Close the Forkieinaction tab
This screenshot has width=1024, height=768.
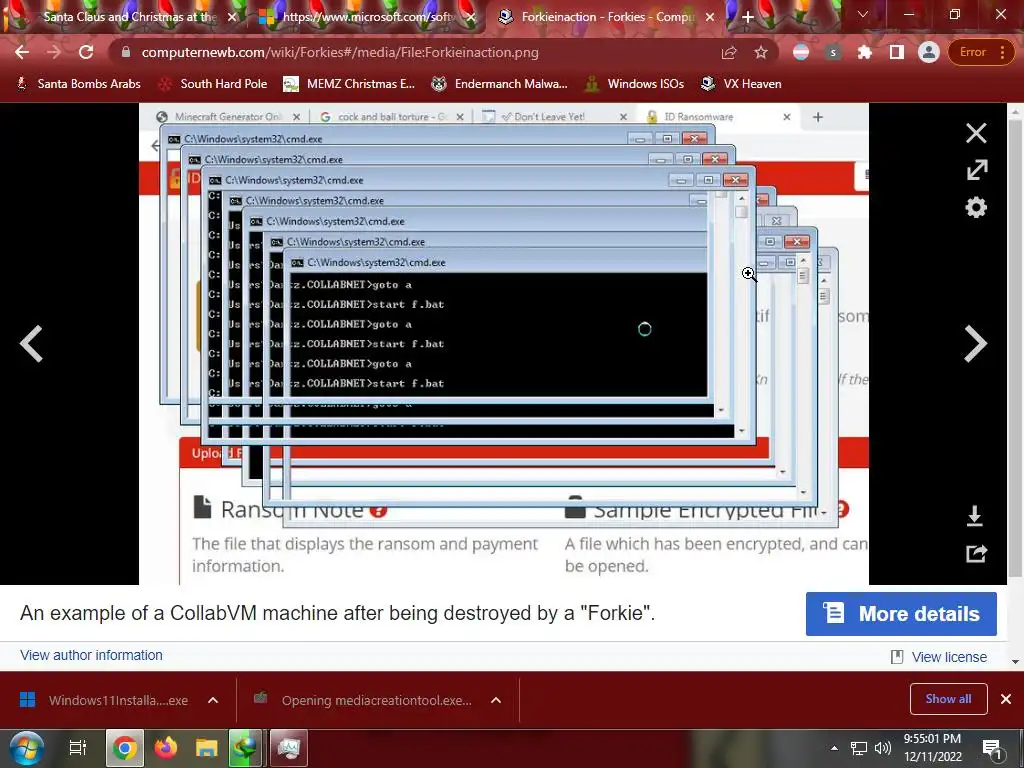pyautogui.click(x=711, y=17)
